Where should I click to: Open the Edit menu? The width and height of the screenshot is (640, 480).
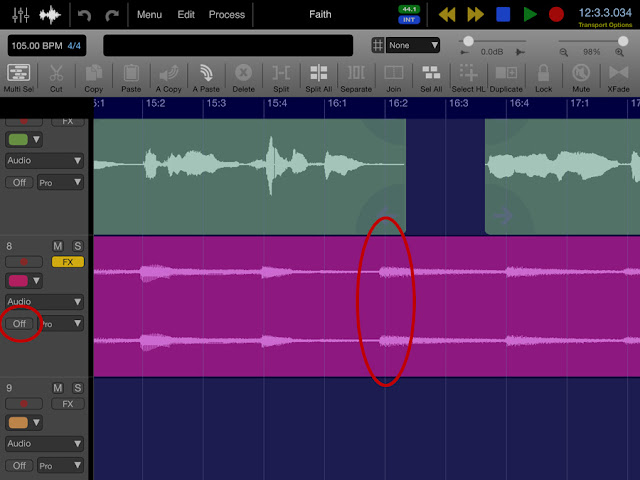[186, 15]
